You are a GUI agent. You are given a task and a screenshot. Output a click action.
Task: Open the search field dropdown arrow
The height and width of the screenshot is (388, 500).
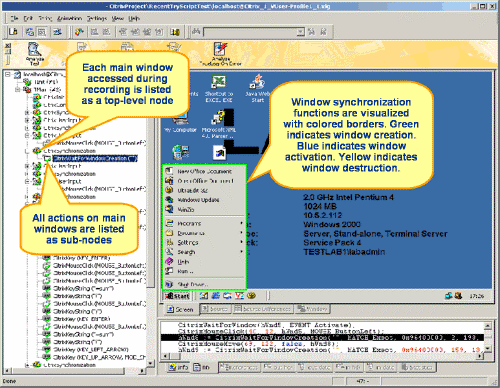point(300,32)
